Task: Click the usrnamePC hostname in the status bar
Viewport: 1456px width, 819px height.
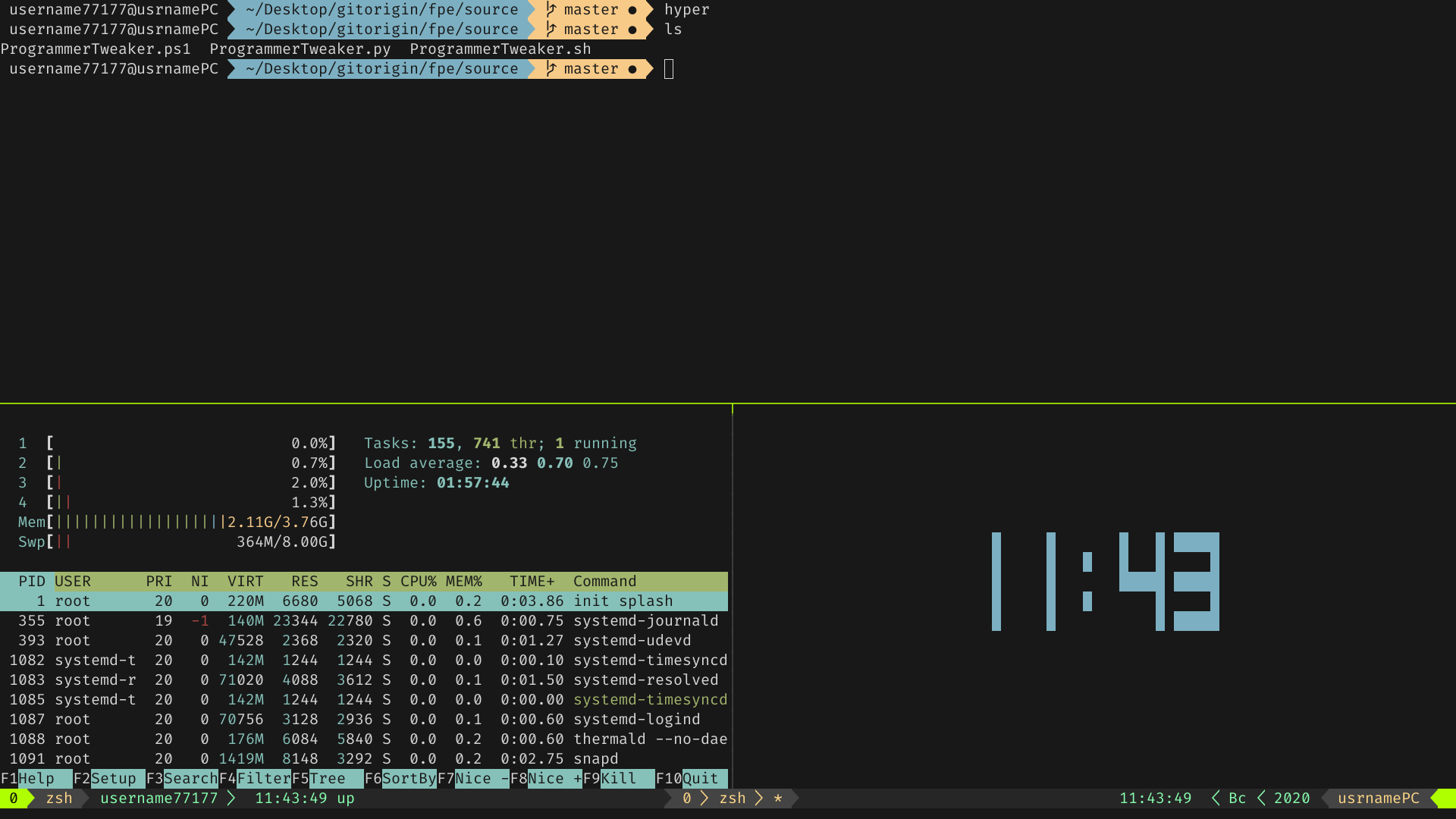Action: pos(1379,799)
